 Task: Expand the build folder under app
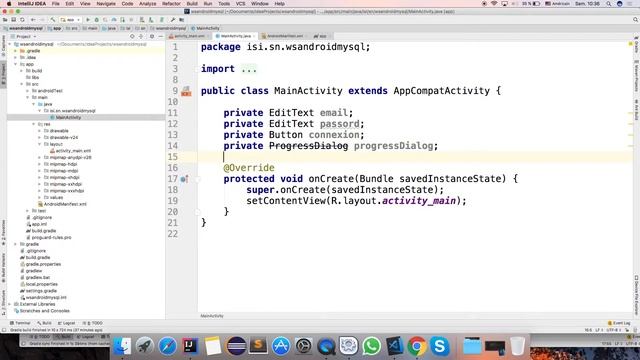pos(22,71)
